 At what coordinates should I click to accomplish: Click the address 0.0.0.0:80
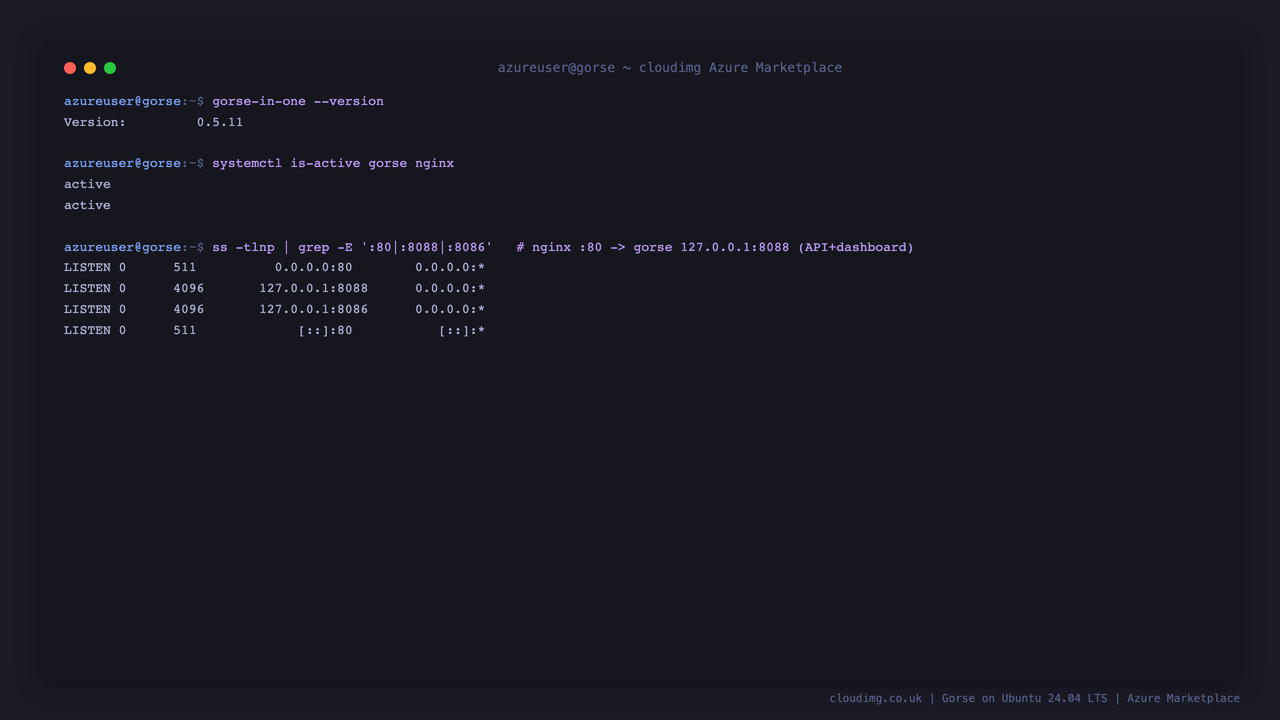click(314, 267)
